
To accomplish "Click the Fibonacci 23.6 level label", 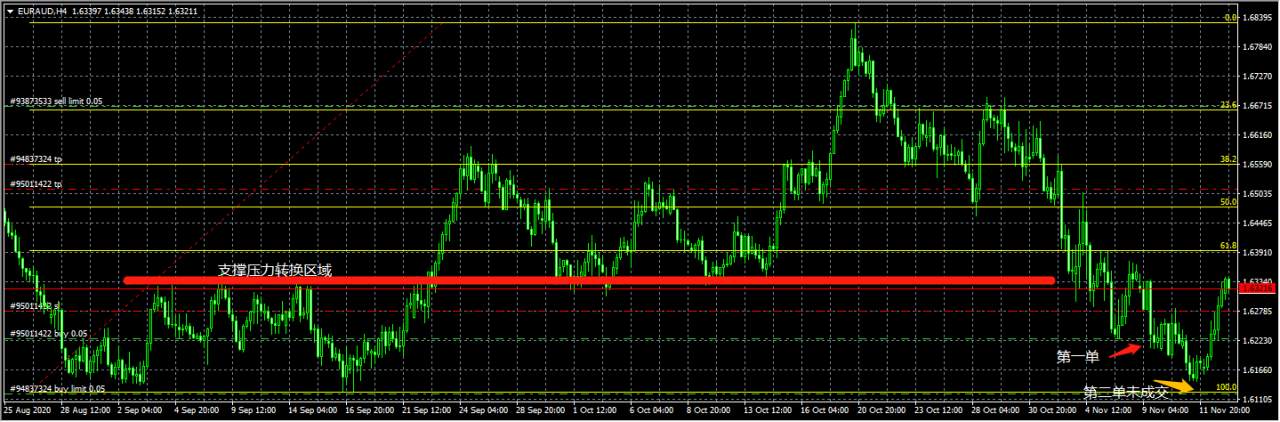I will (1229, 105).
